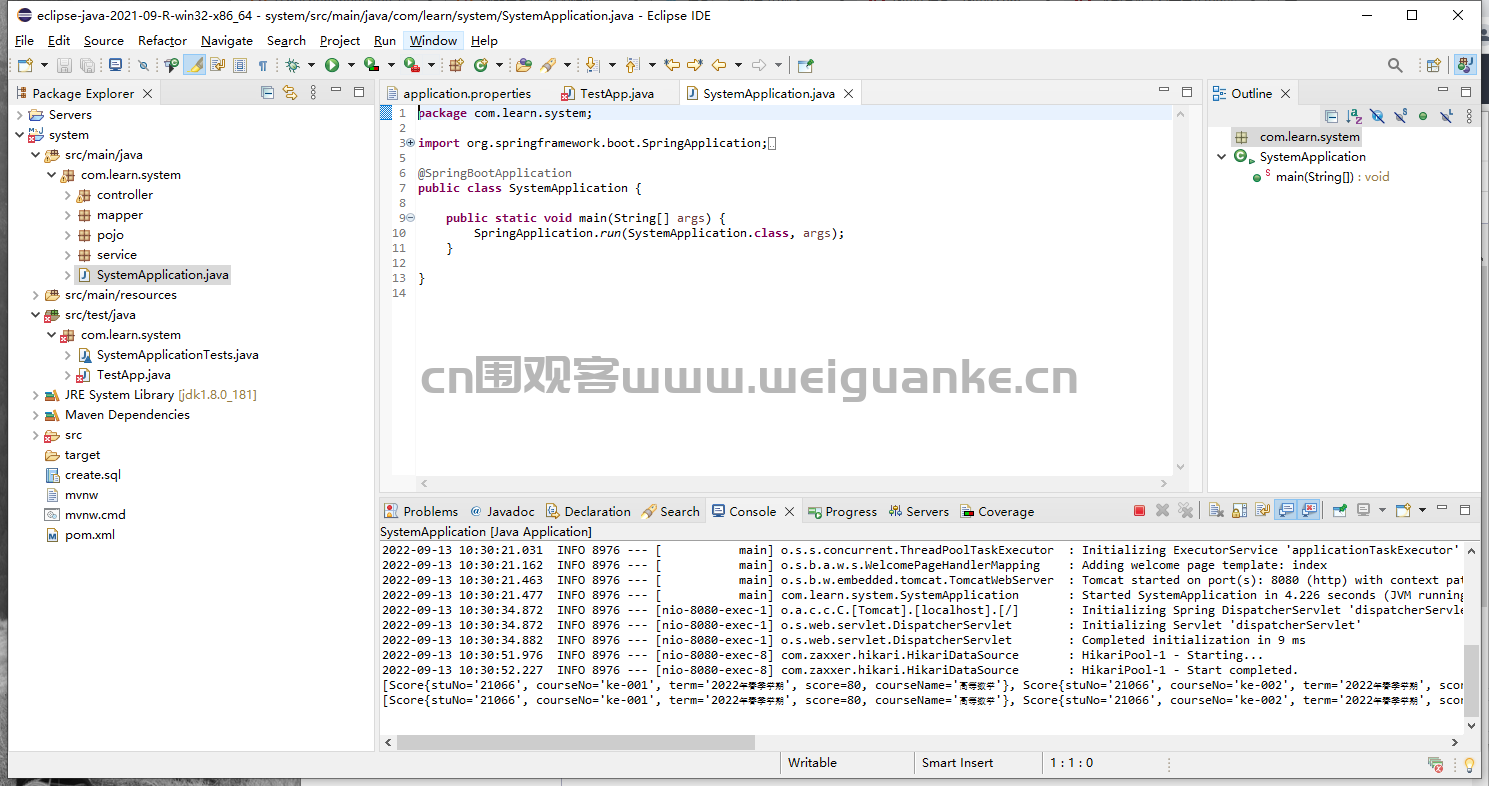Run the application with green play icon

pos(331,65)
